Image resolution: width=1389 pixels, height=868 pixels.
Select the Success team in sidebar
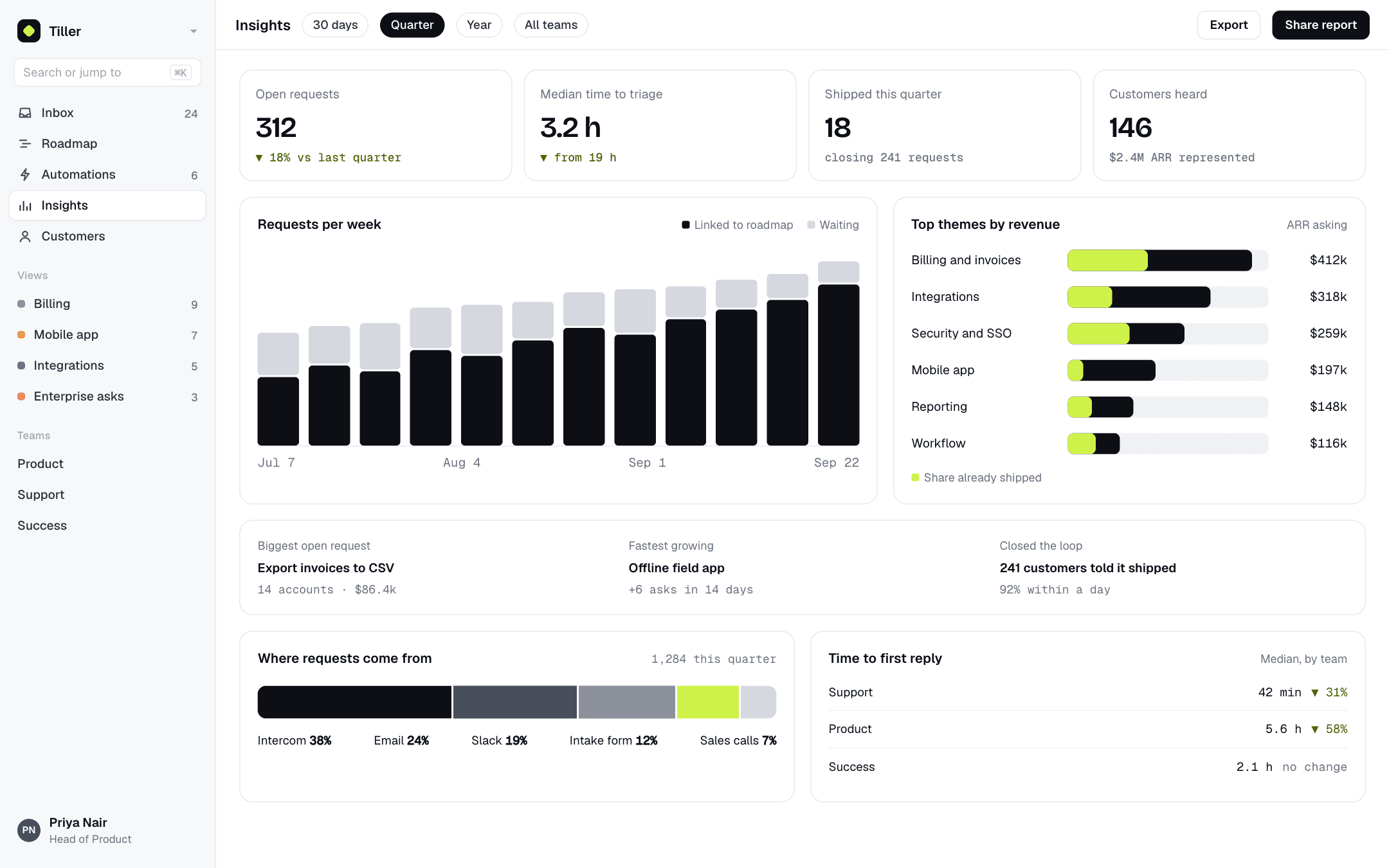click(x=42, y=525)
